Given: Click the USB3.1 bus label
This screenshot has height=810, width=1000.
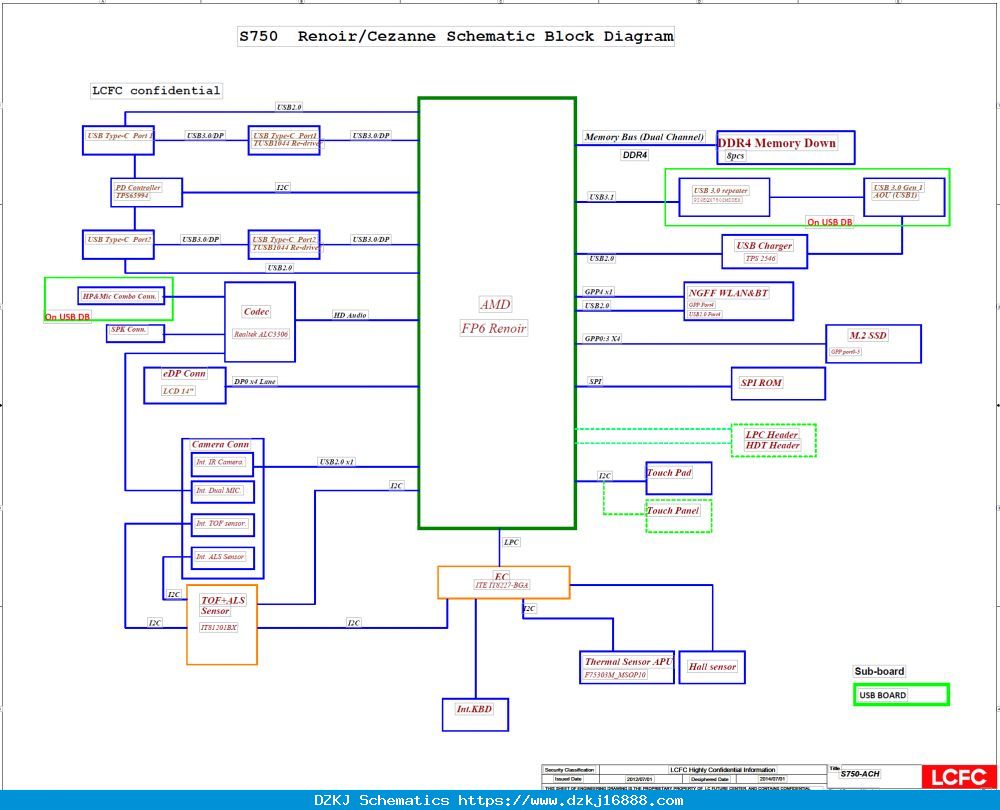Looking at the screenshot, I should point(601,197).
